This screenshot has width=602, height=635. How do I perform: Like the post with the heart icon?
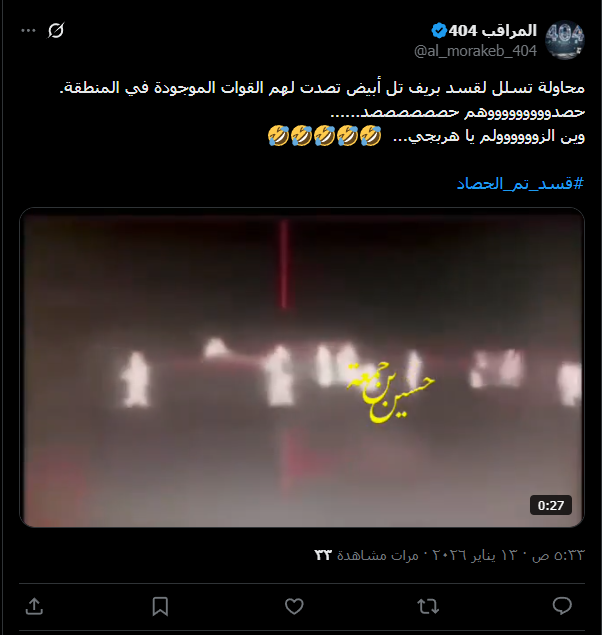pyautogui.click(x=294, y=606)
